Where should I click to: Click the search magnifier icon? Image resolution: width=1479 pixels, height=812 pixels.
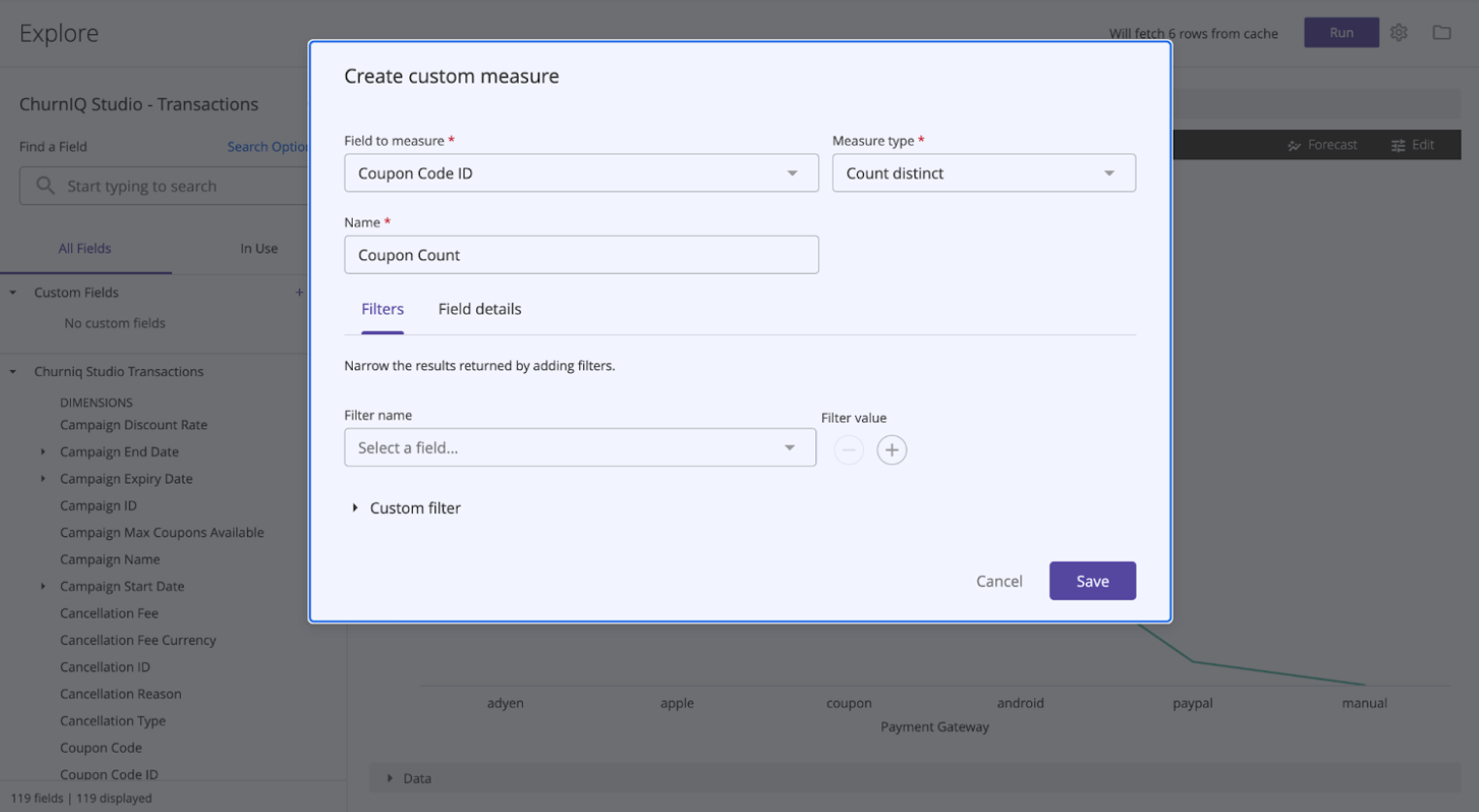click(x=45, y=185)
